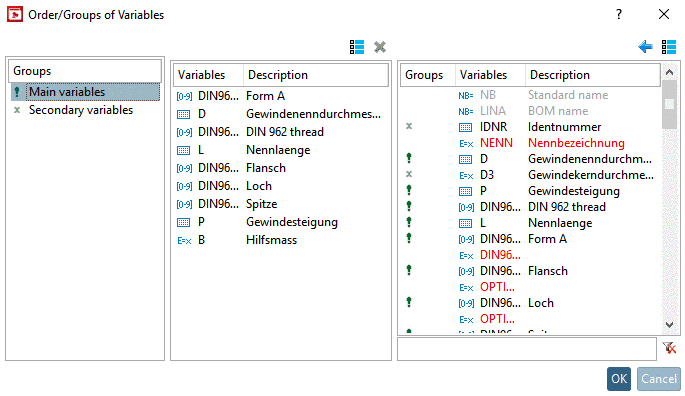Image resolution: width=685 pixels, height=396 pixels.
Task: Click the table icon next to D in the middle list
Action: point(183,115)
